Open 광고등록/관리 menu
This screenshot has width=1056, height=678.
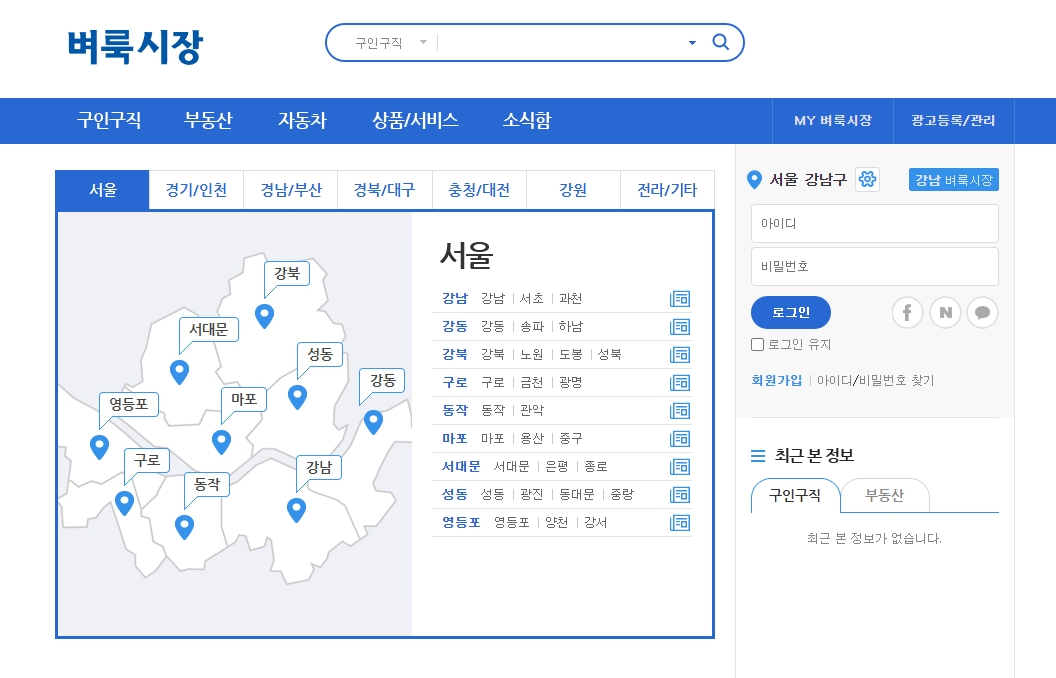coord(953,121)
